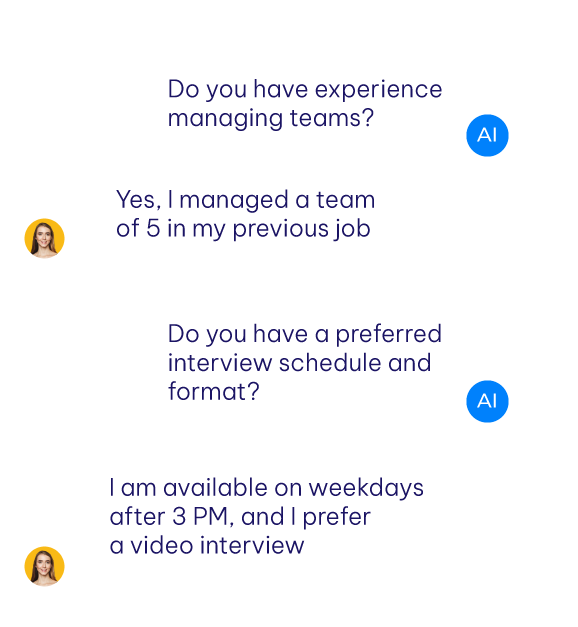578x627 pixels.
Task: Click the text "managing teams?"
Action: 271,119
